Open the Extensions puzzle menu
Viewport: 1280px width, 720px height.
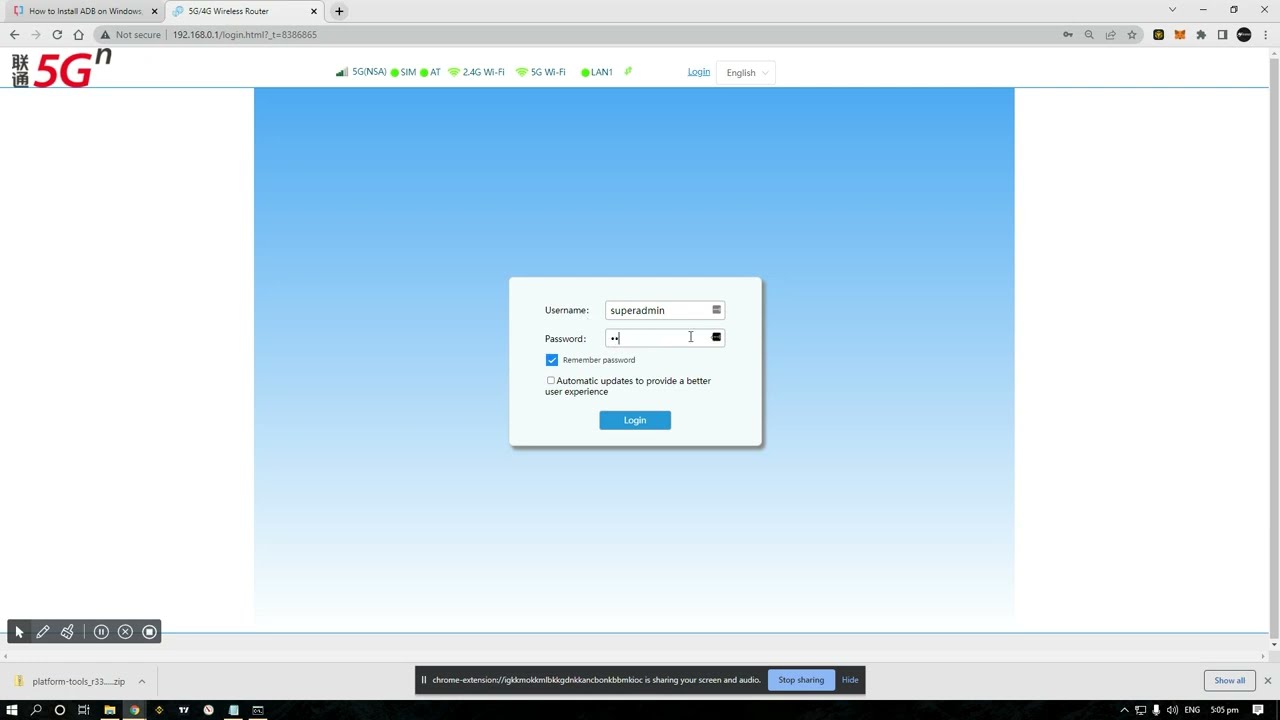[1201, 34]
